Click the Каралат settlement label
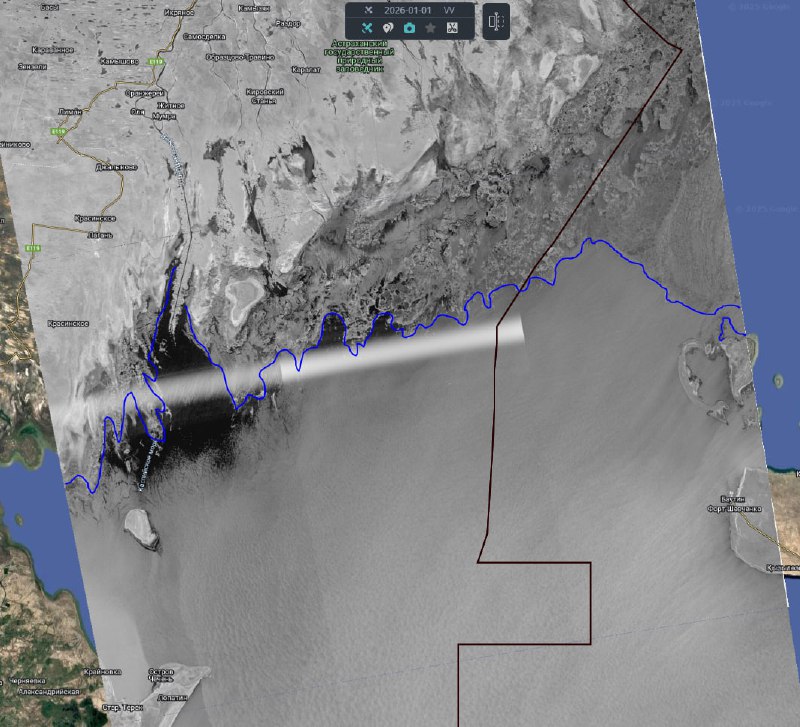 [305, 71]
